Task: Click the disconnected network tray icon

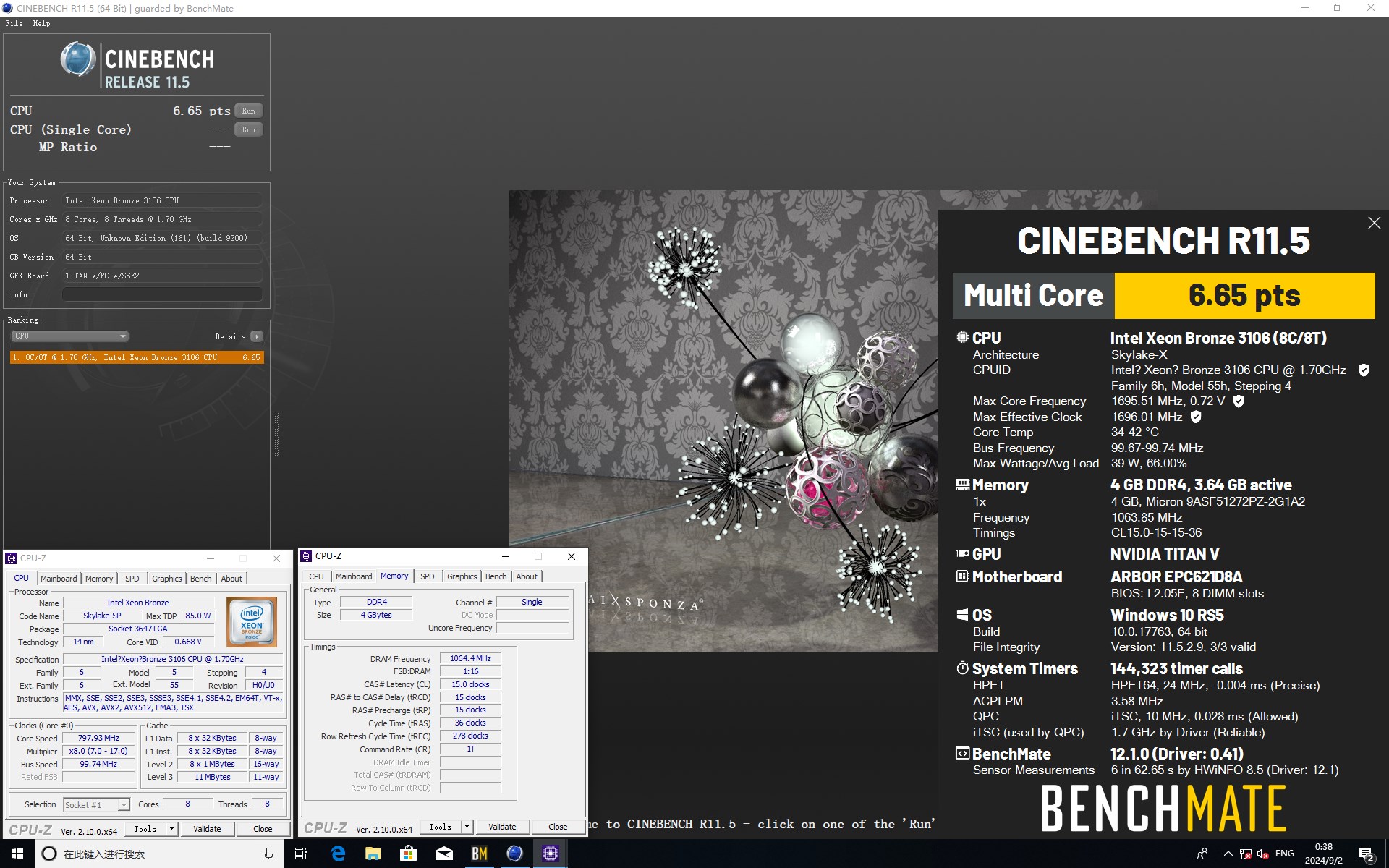Action: coord(1246,854)
